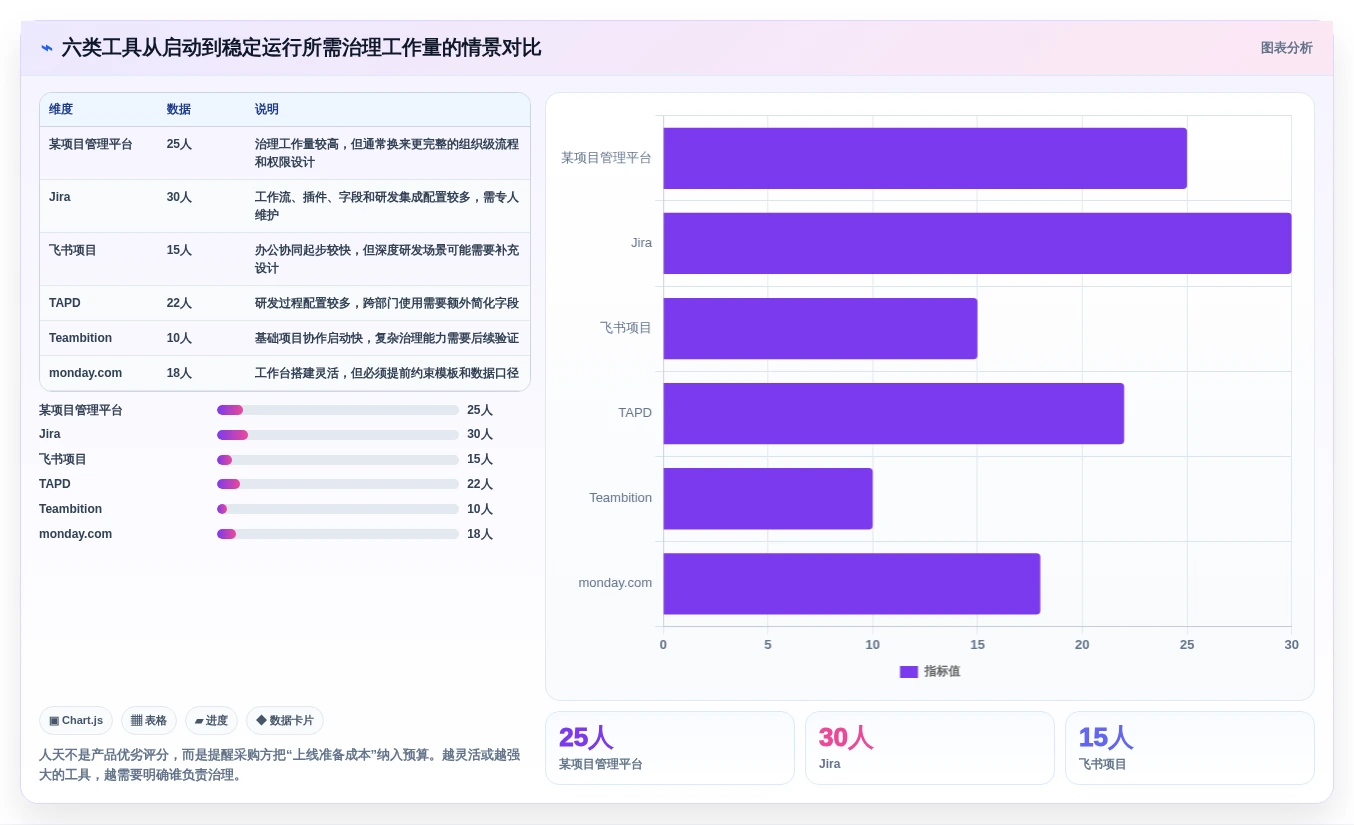Open the 25人 某项目管理平台 data card
This screenshot has height=825, width=1354.
coord(670,748)
